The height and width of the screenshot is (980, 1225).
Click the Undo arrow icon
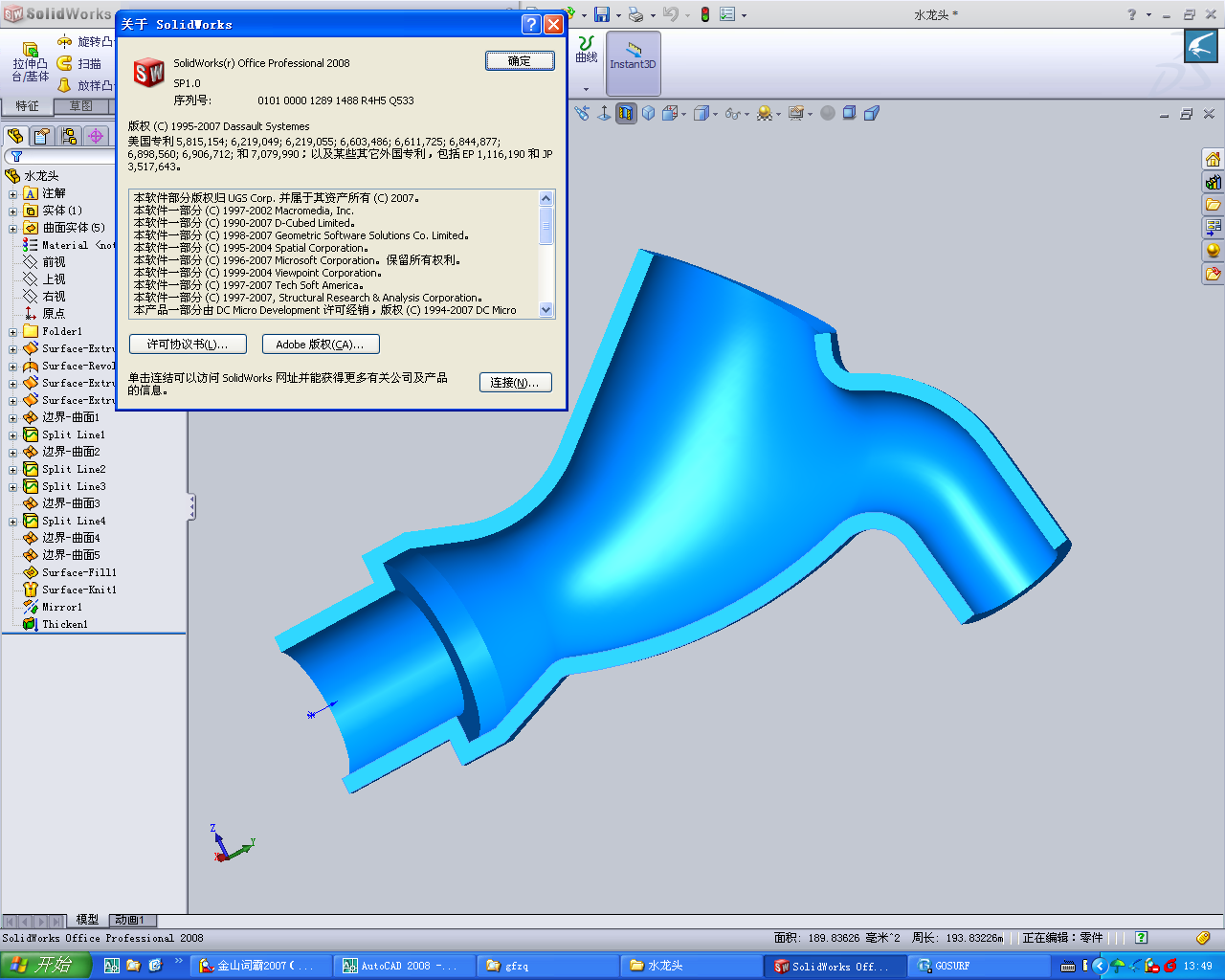(670, 14)
